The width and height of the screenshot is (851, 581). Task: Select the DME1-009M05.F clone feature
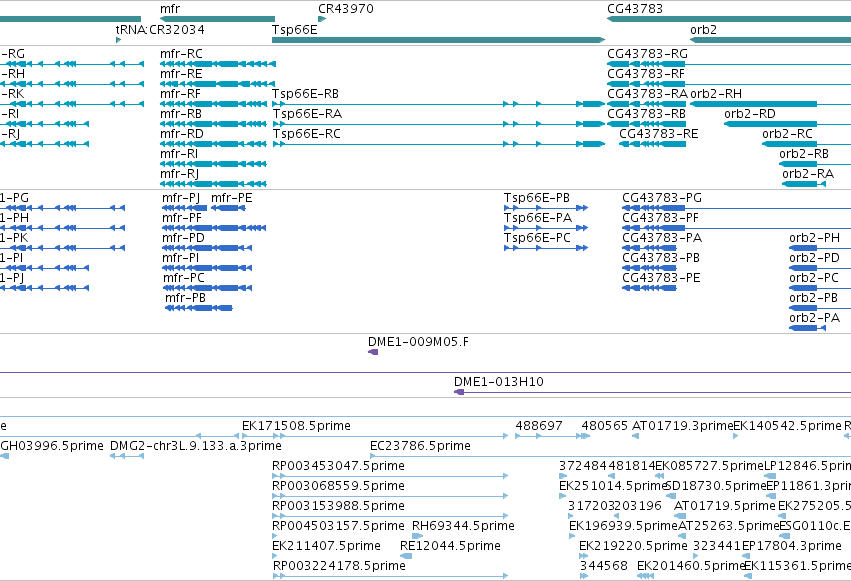point(373,353)
